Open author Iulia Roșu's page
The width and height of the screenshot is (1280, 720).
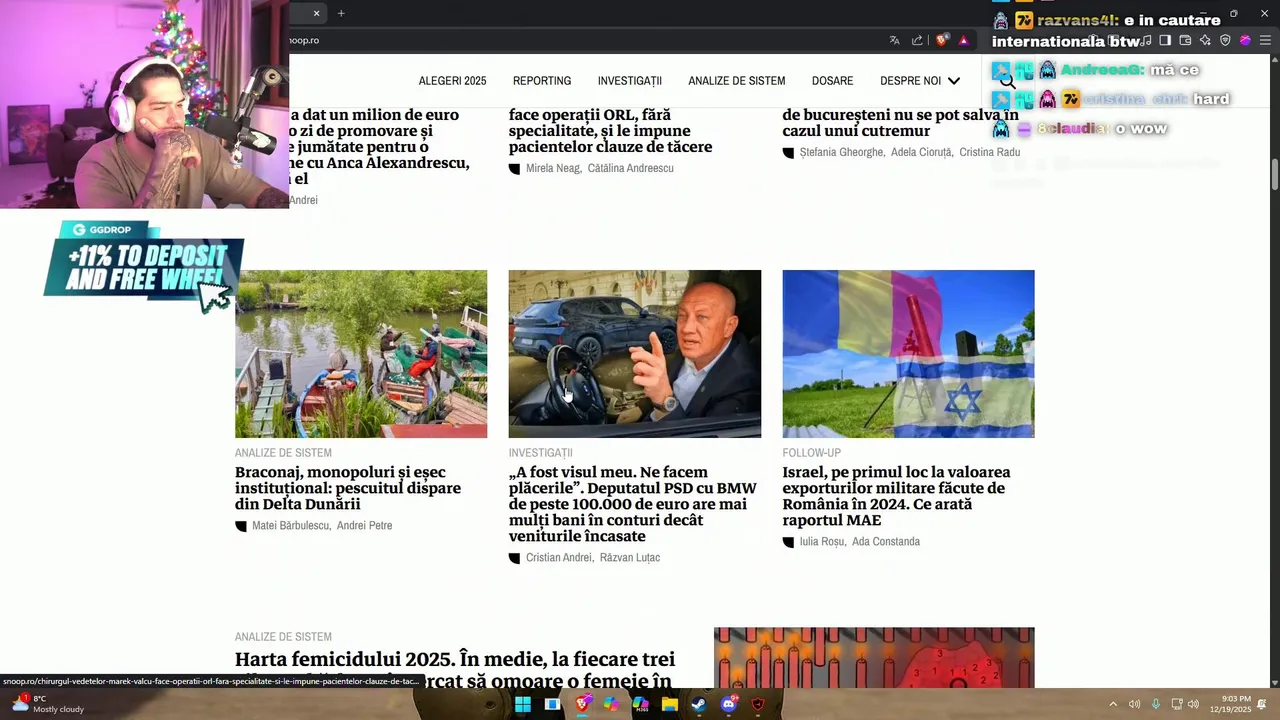[822, 542]
